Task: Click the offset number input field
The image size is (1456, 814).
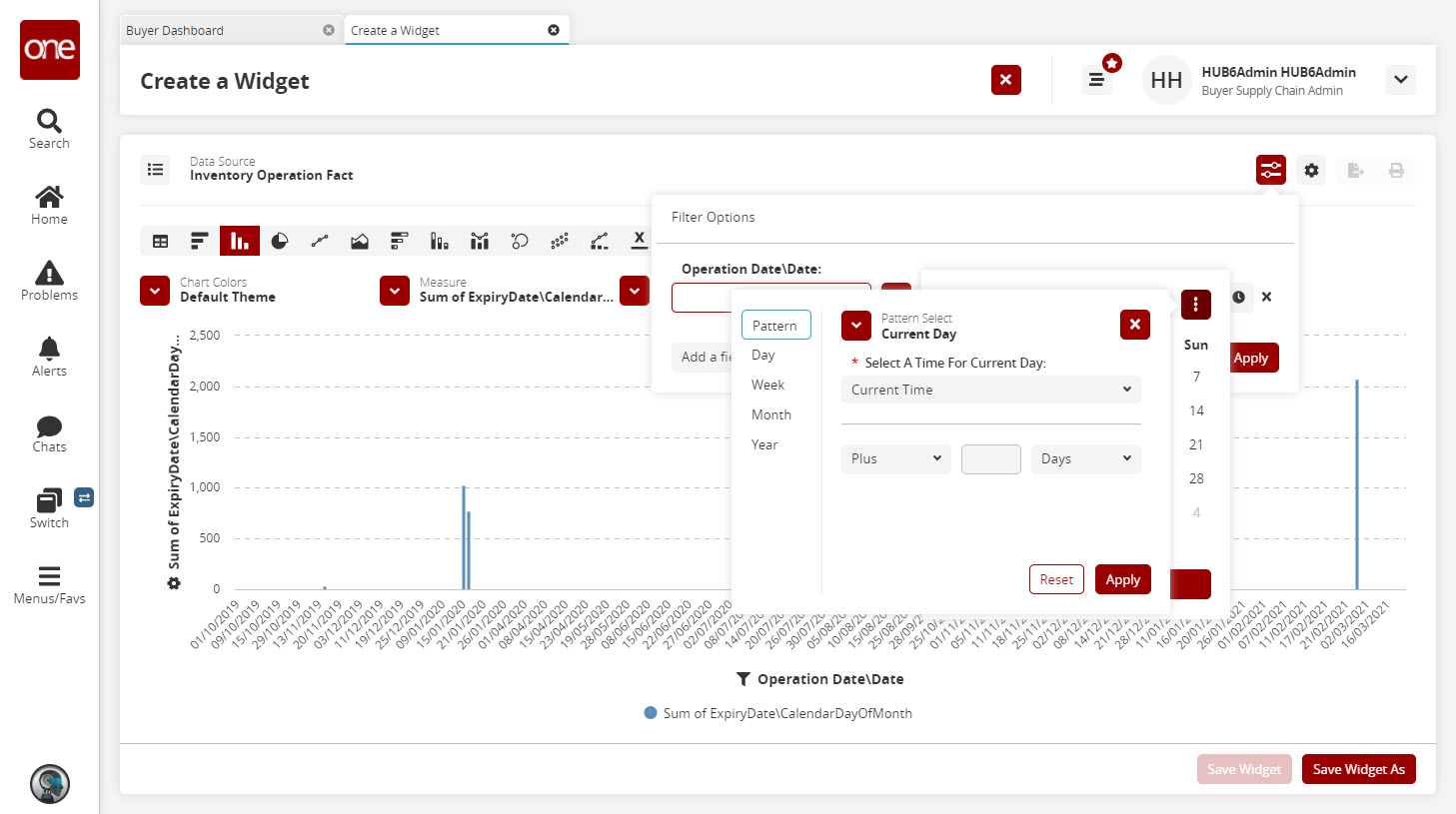Action: click(991, 458)
